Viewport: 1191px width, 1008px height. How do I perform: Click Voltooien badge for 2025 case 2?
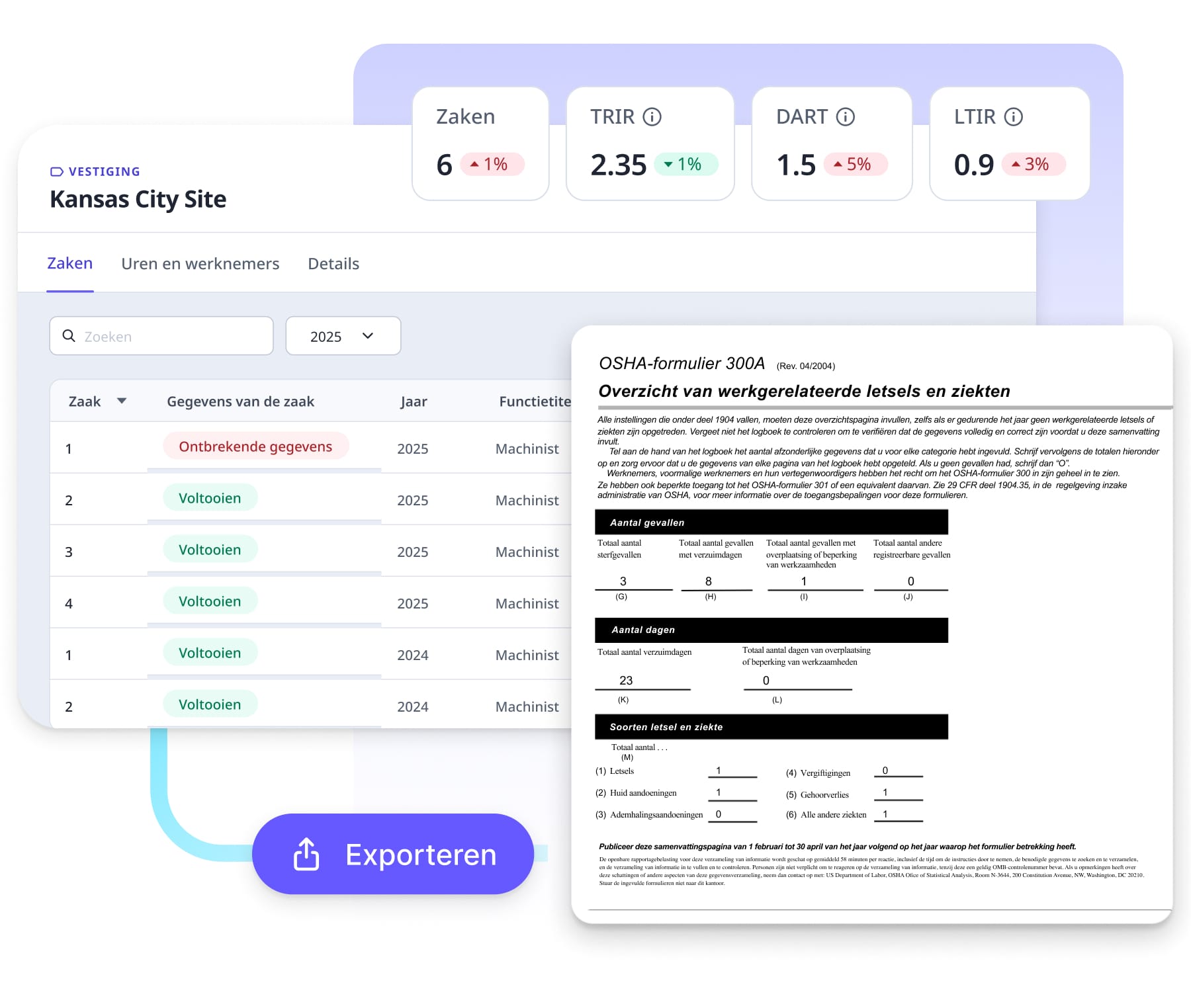[x=210, y=498]
